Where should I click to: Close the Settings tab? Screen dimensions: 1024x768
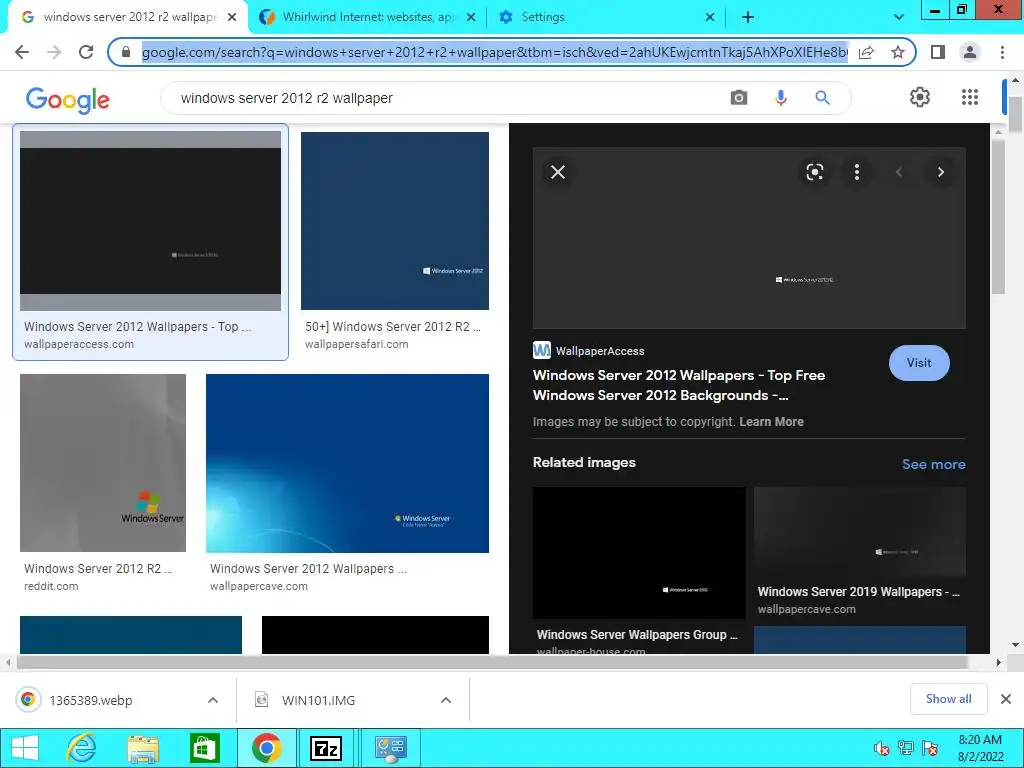coord(710,18)
